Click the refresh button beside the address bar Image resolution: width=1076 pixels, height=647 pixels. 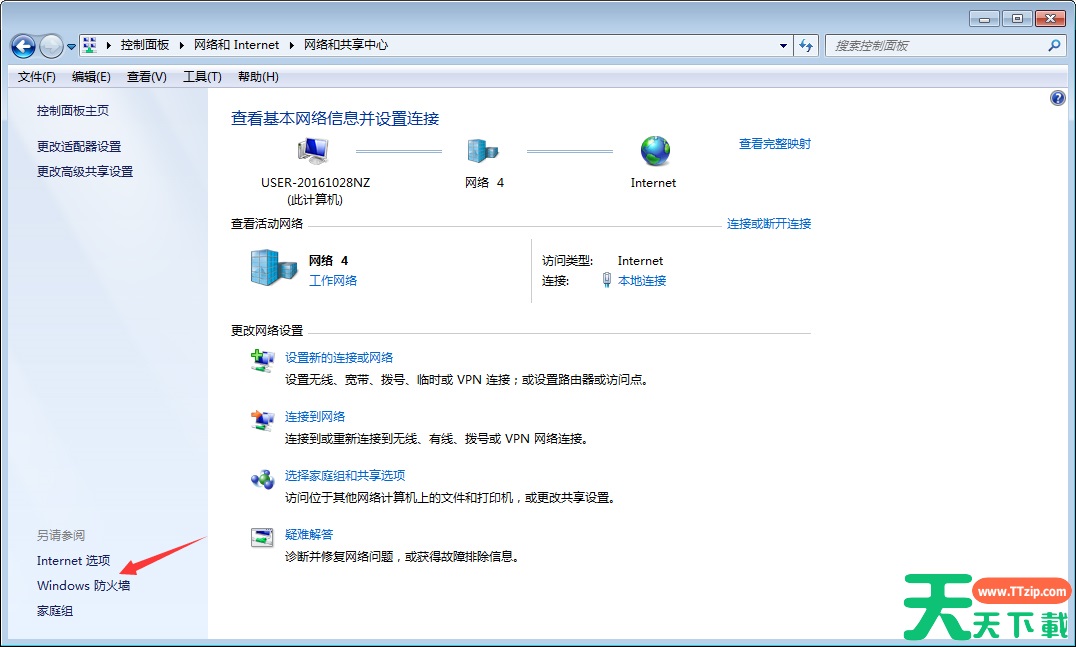pos(807,46)
